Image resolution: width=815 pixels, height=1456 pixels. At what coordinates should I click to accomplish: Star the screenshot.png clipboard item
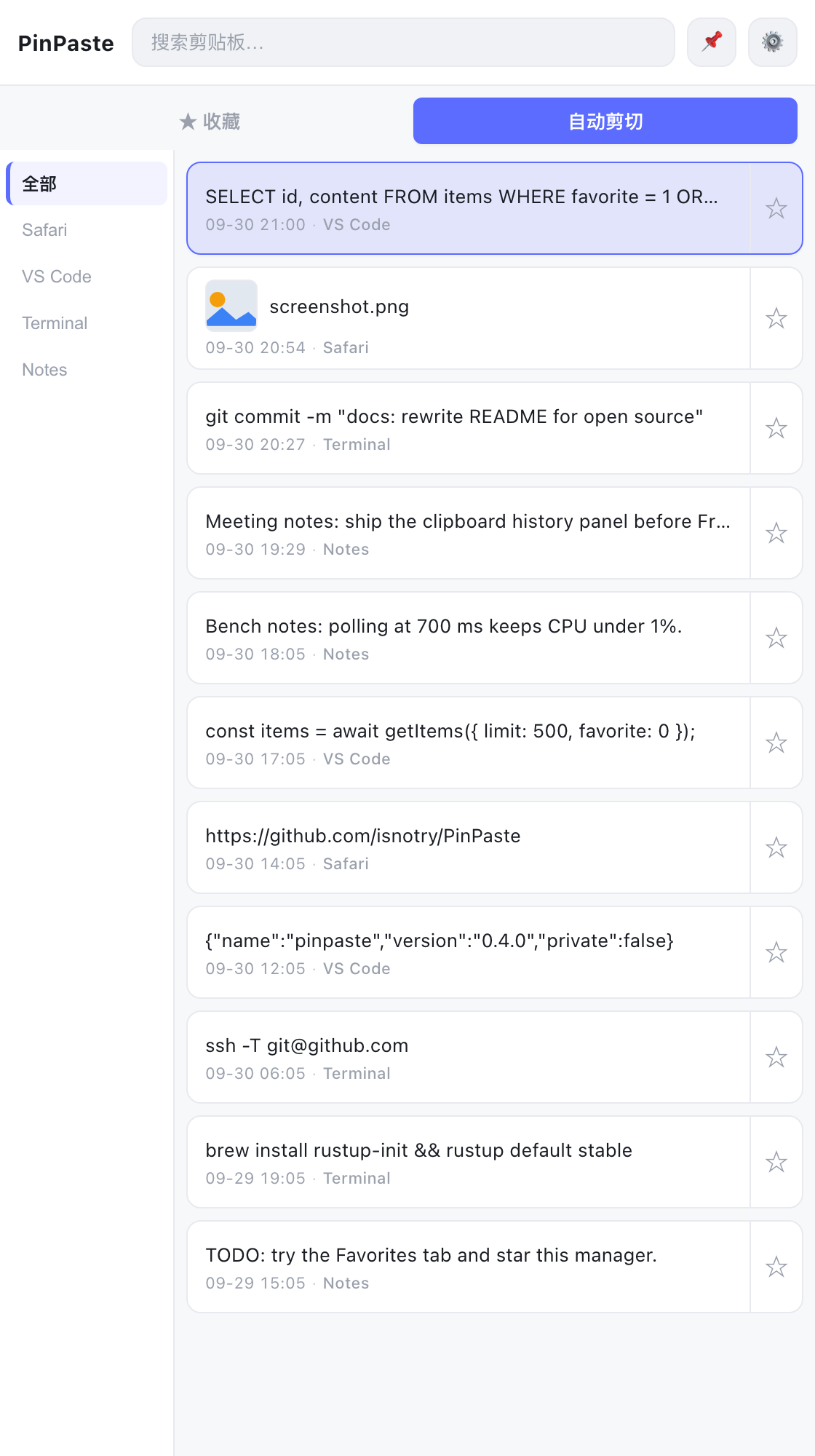click(776, 318)
